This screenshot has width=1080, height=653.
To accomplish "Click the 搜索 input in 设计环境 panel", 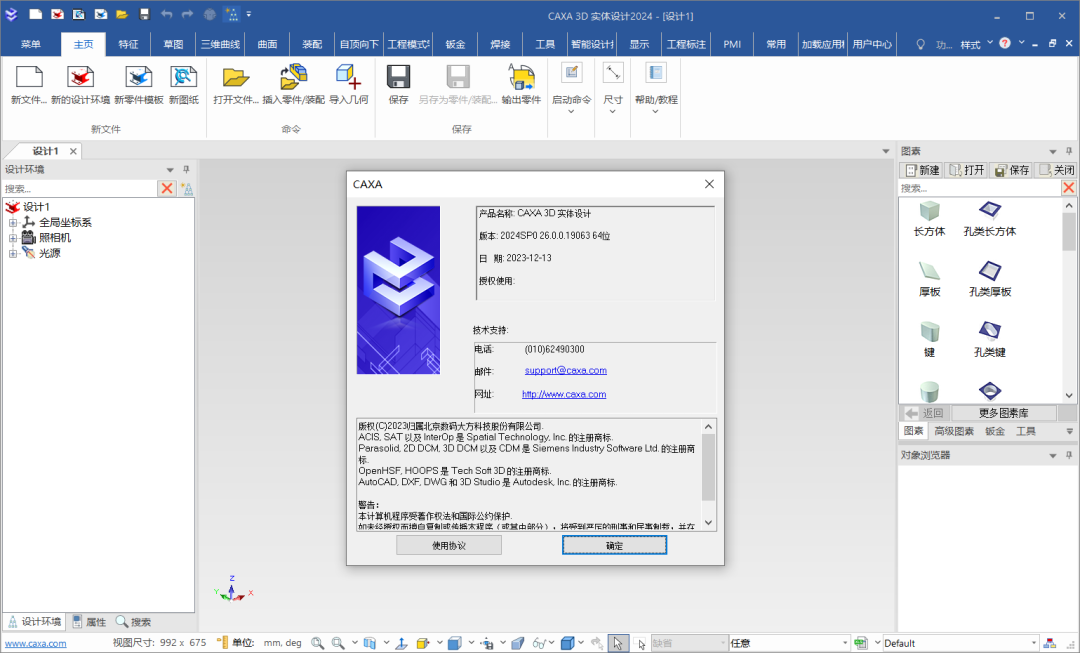I will (x=80, y=188).
